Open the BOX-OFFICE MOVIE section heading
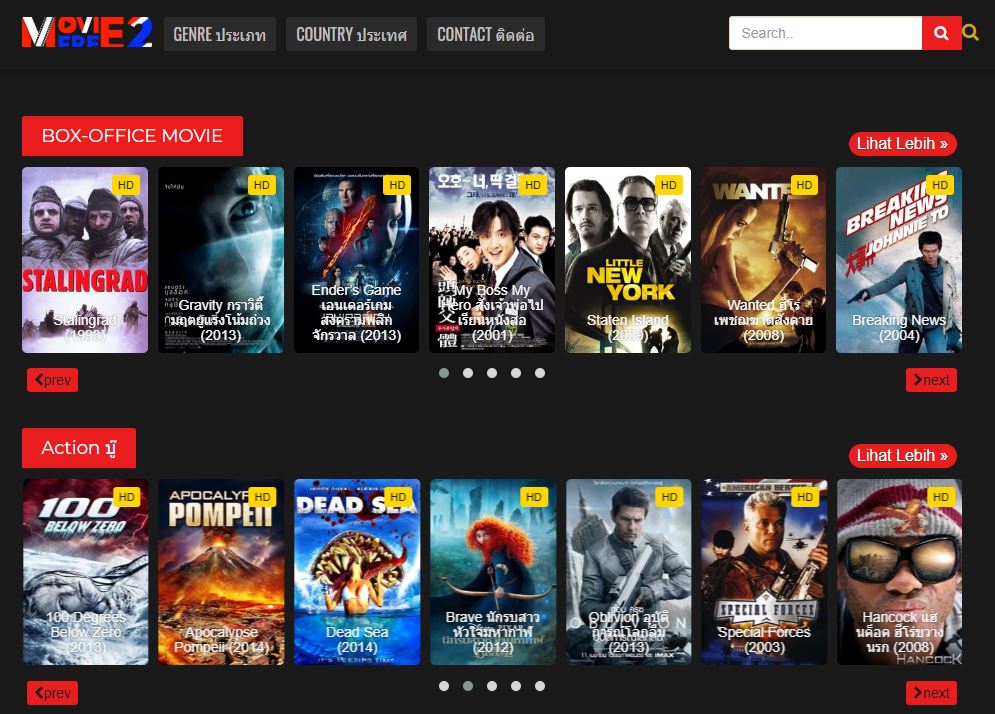The image size is (995, 714). point(132,136)
